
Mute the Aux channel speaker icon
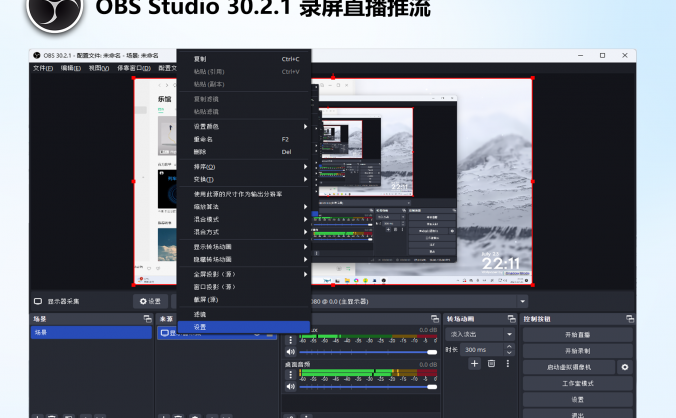(291, 352)
